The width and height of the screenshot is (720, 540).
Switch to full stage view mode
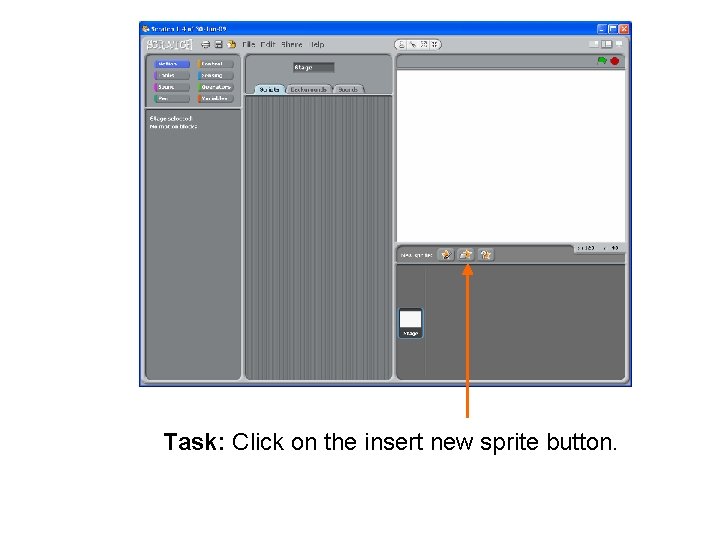[x=607, y=44]
